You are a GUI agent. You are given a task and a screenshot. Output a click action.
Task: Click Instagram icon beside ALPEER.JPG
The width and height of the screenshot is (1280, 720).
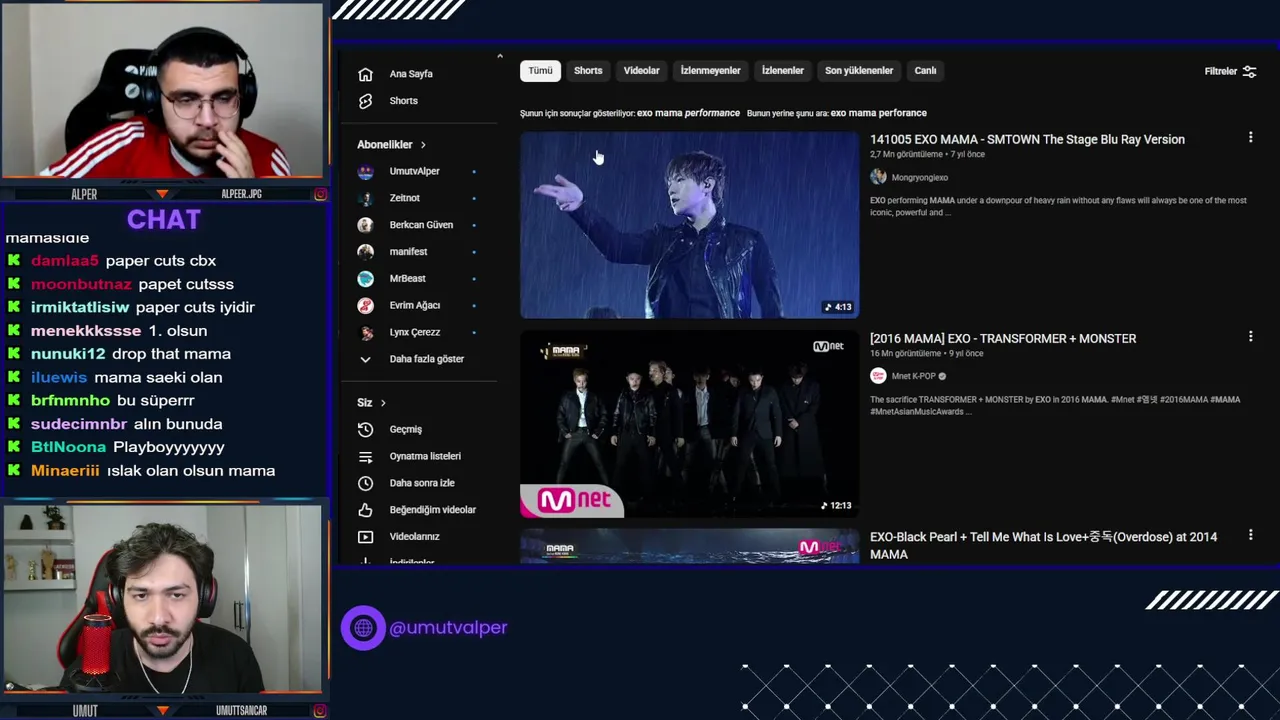pos(320,194)
